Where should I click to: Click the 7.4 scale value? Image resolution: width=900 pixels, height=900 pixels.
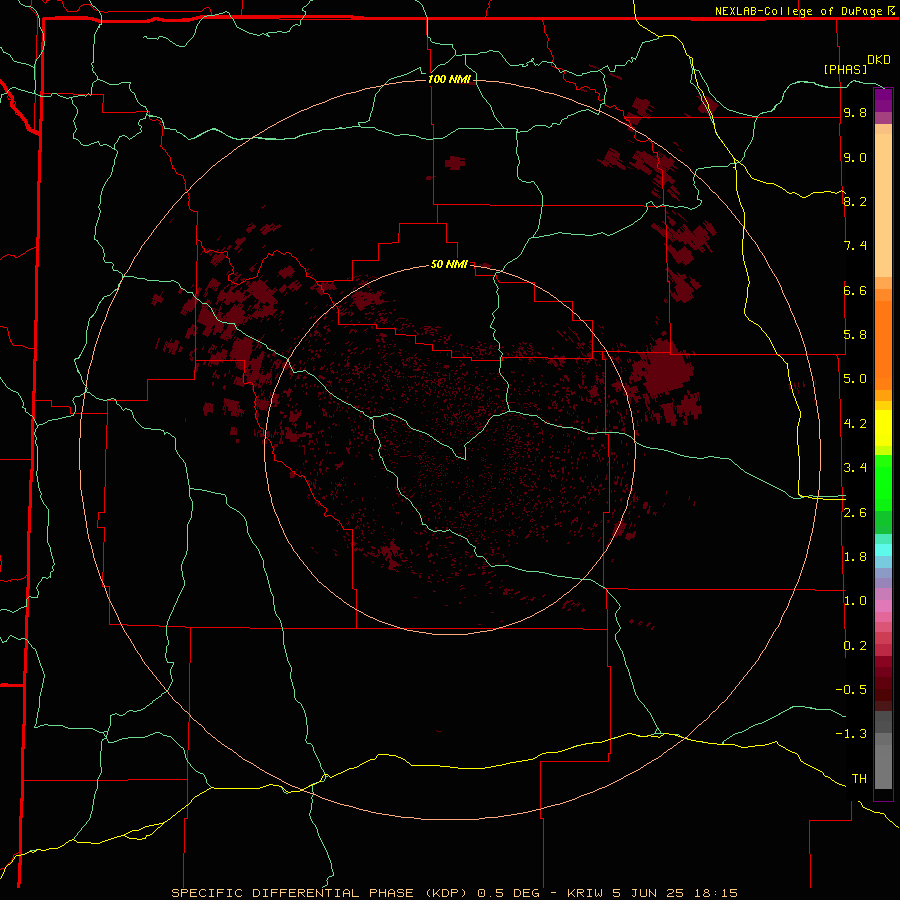point(855,246)
